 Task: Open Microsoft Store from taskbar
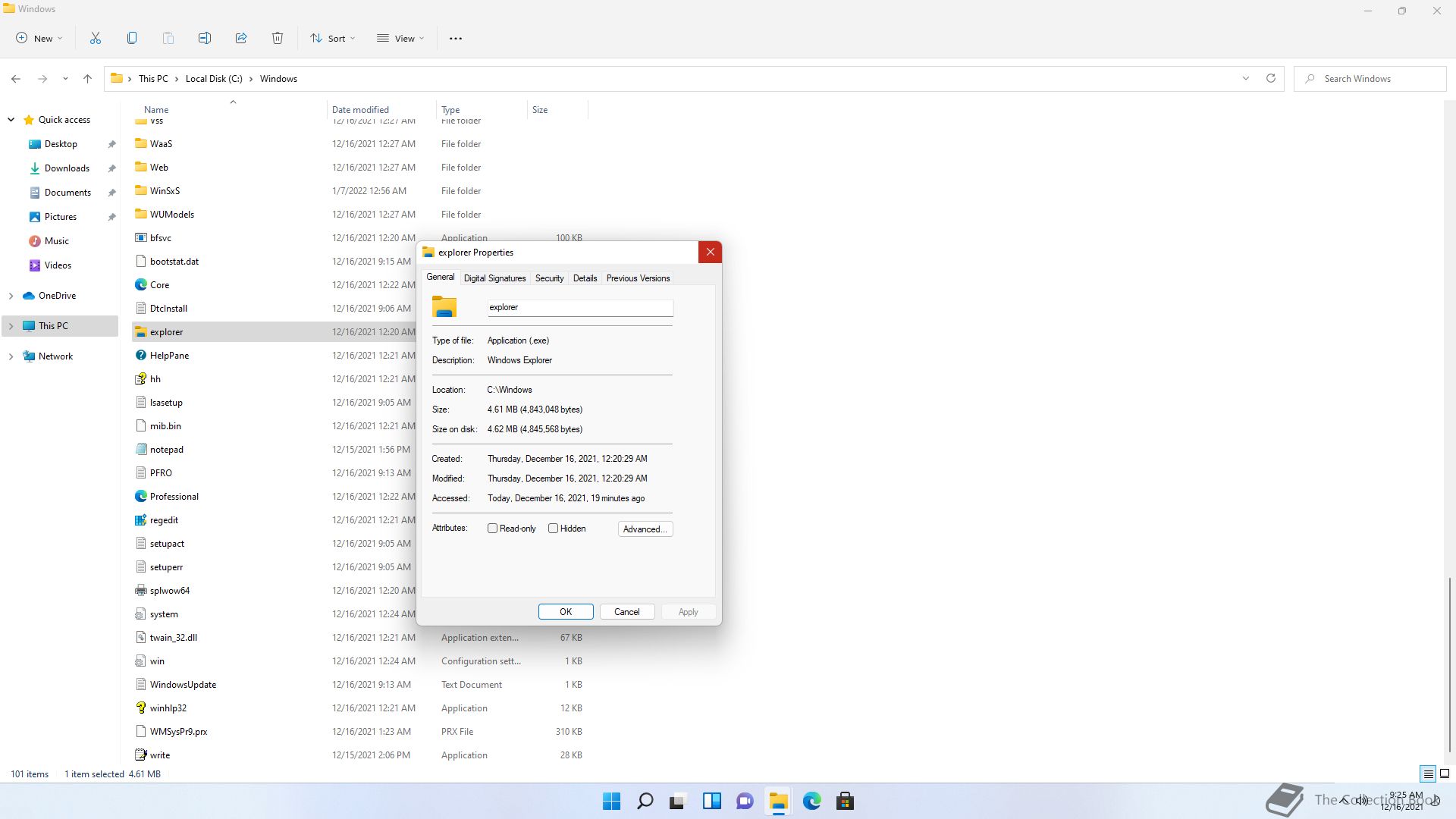[845, 801]
